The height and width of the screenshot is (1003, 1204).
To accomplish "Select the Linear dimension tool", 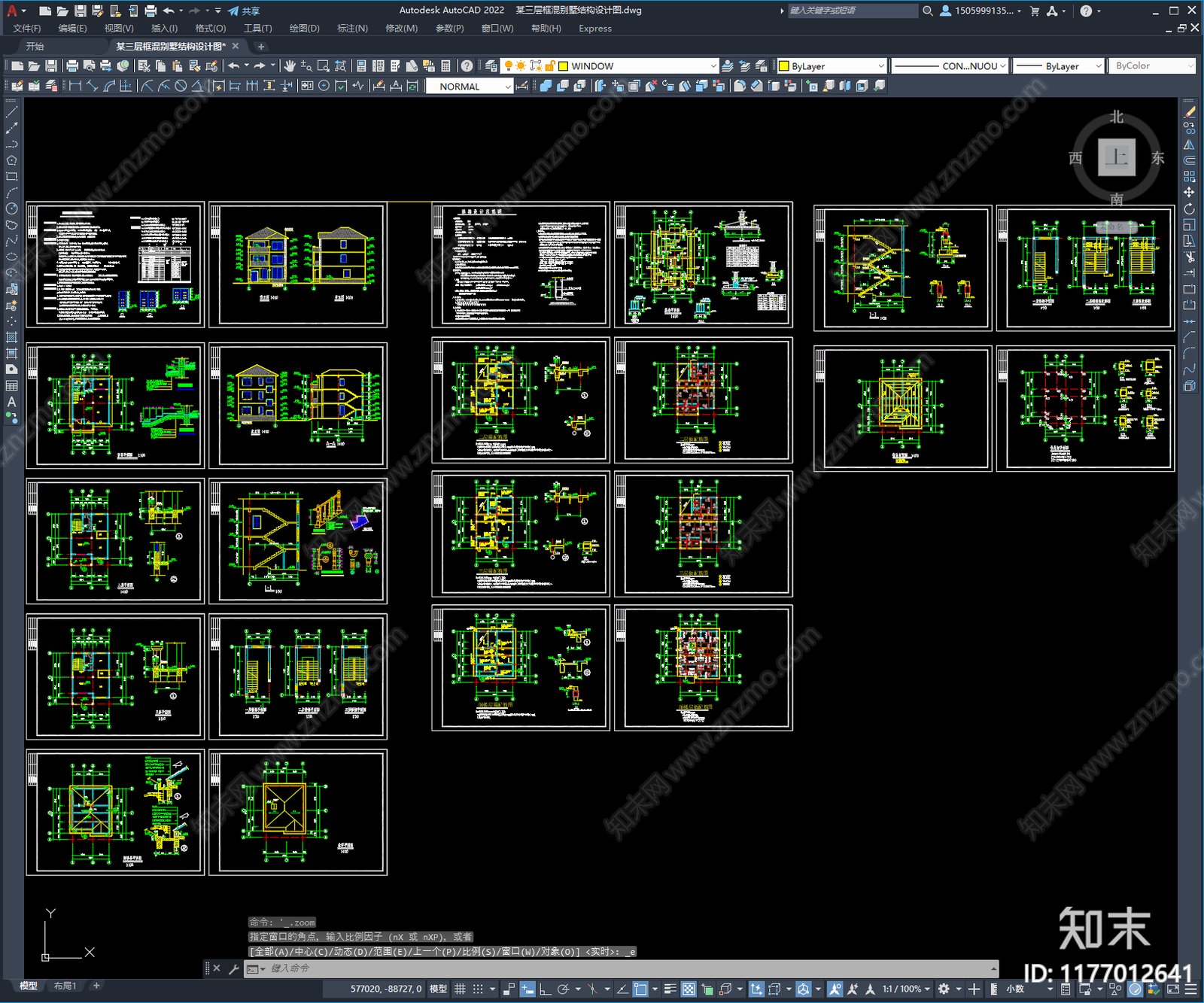I will click(75, 86).
